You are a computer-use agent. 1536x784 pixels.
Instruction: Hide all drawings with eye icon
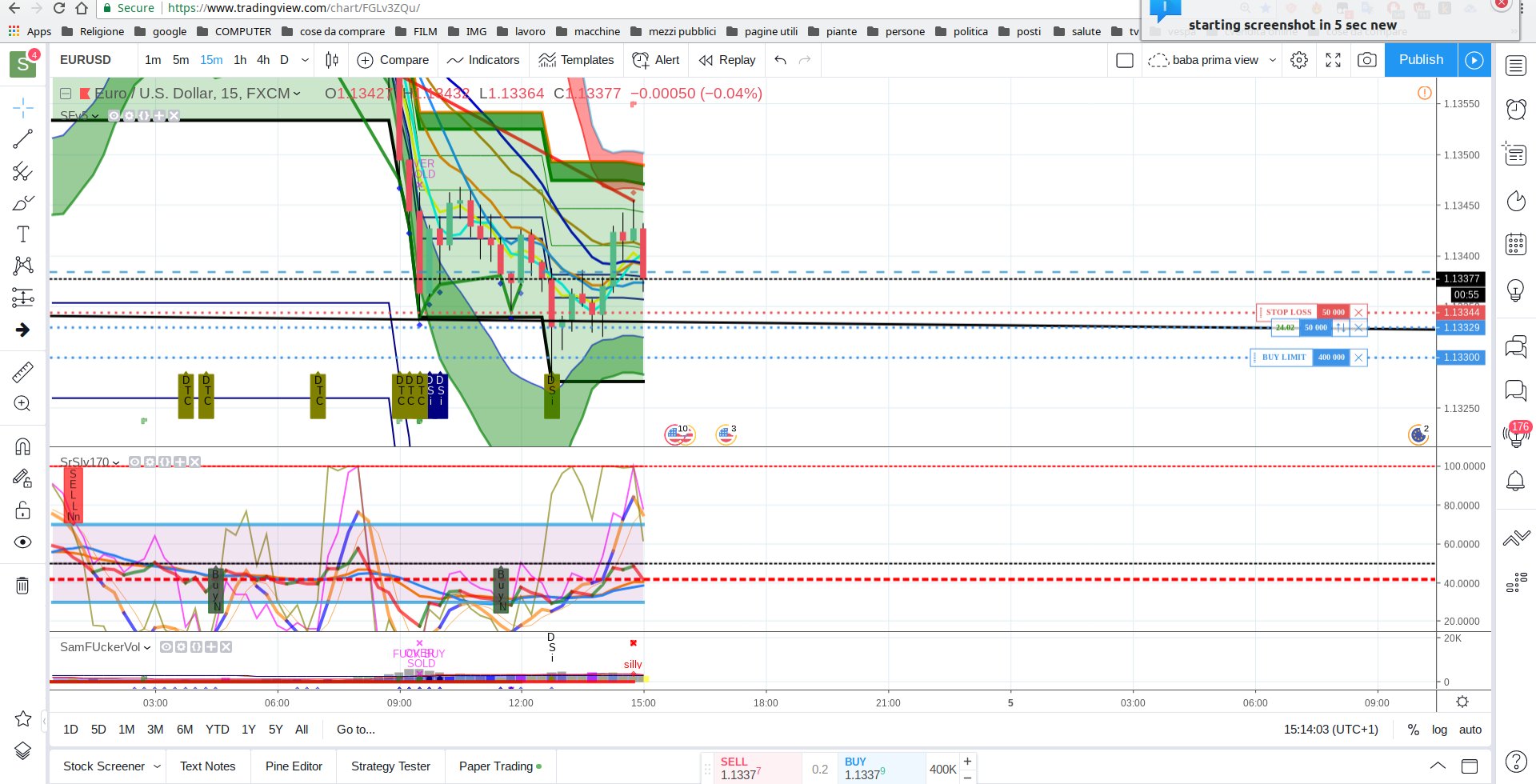click(x=22, y=542)
